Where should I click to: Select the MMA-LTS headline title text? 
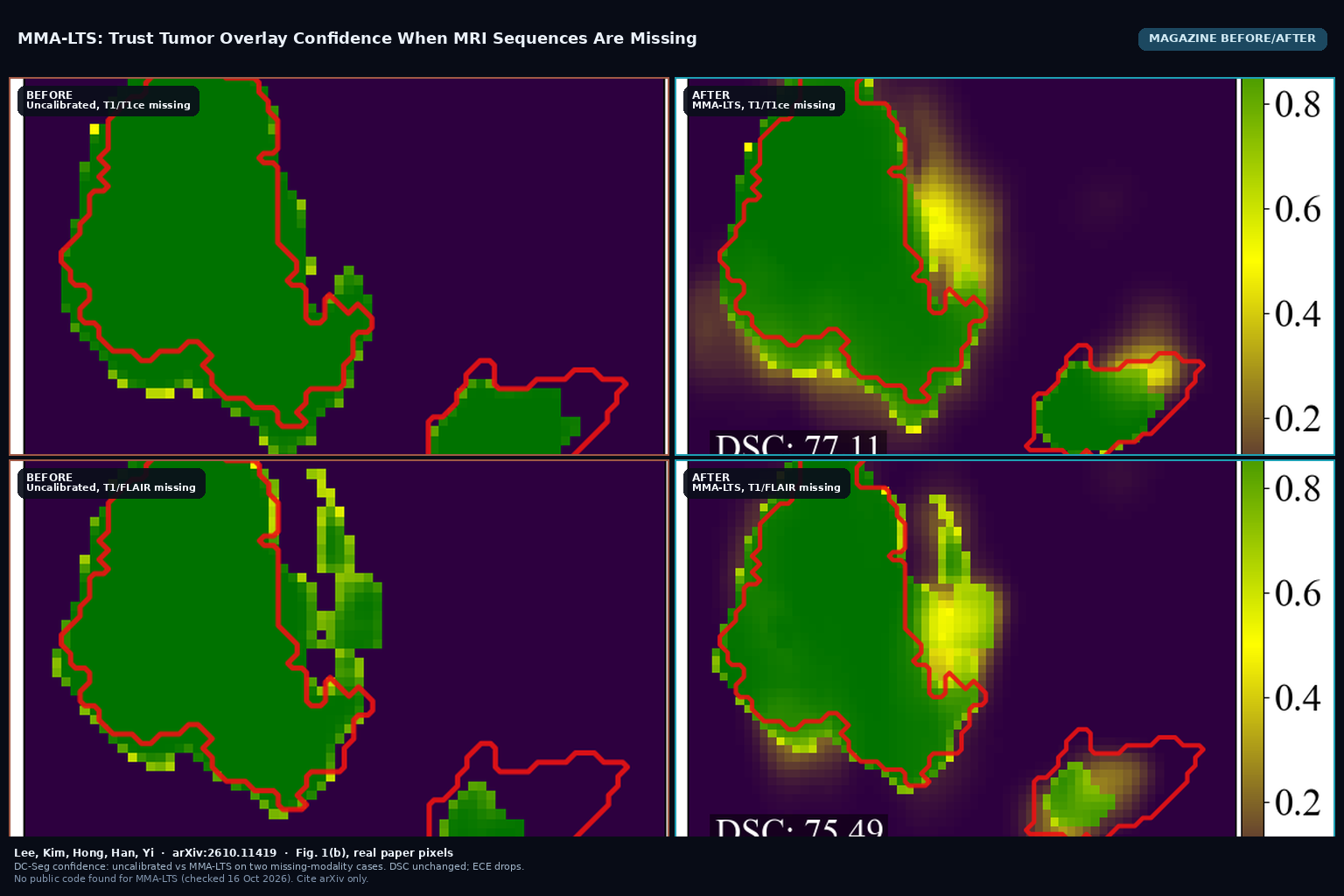click(357, 38)
